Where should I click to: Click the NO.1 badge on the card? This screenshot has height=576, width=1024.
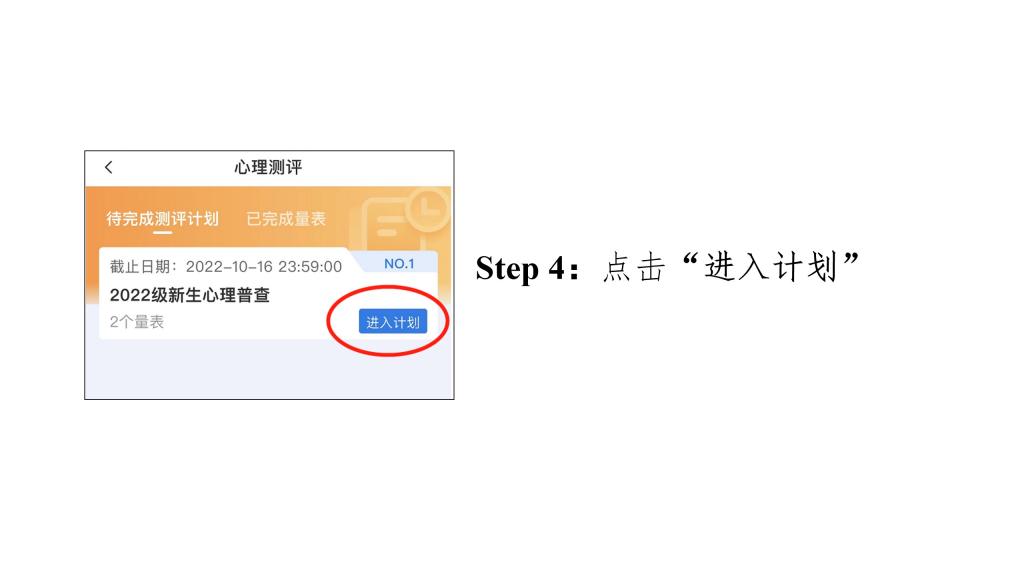coord(399,264)
